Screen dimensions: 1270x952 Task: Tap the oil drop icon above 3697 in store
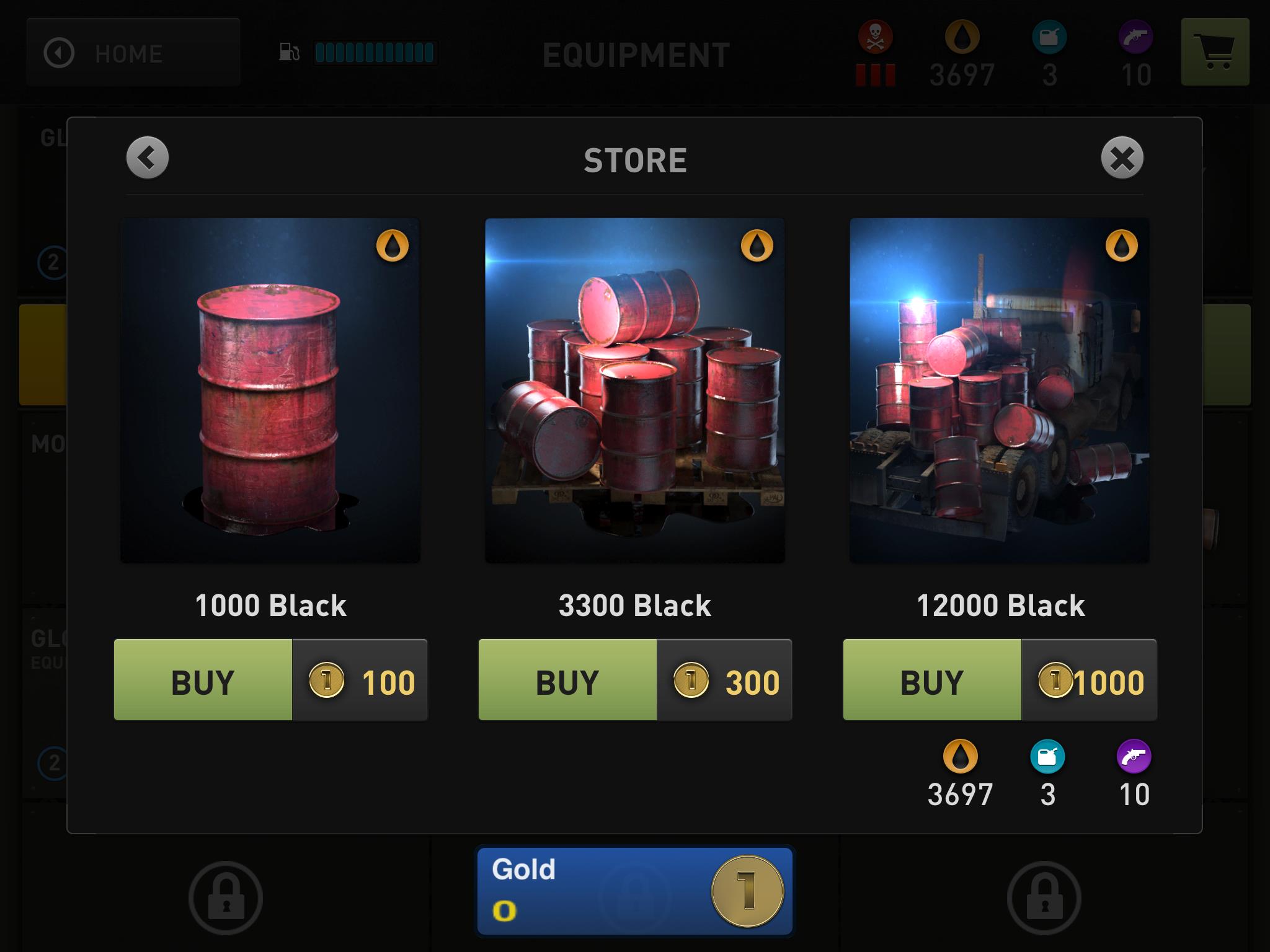coord(961,757)
